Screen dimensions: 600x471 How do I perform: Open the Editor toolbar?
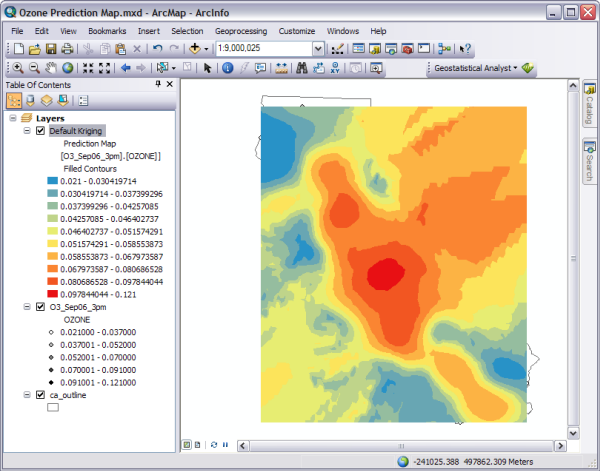coord(337,49)
